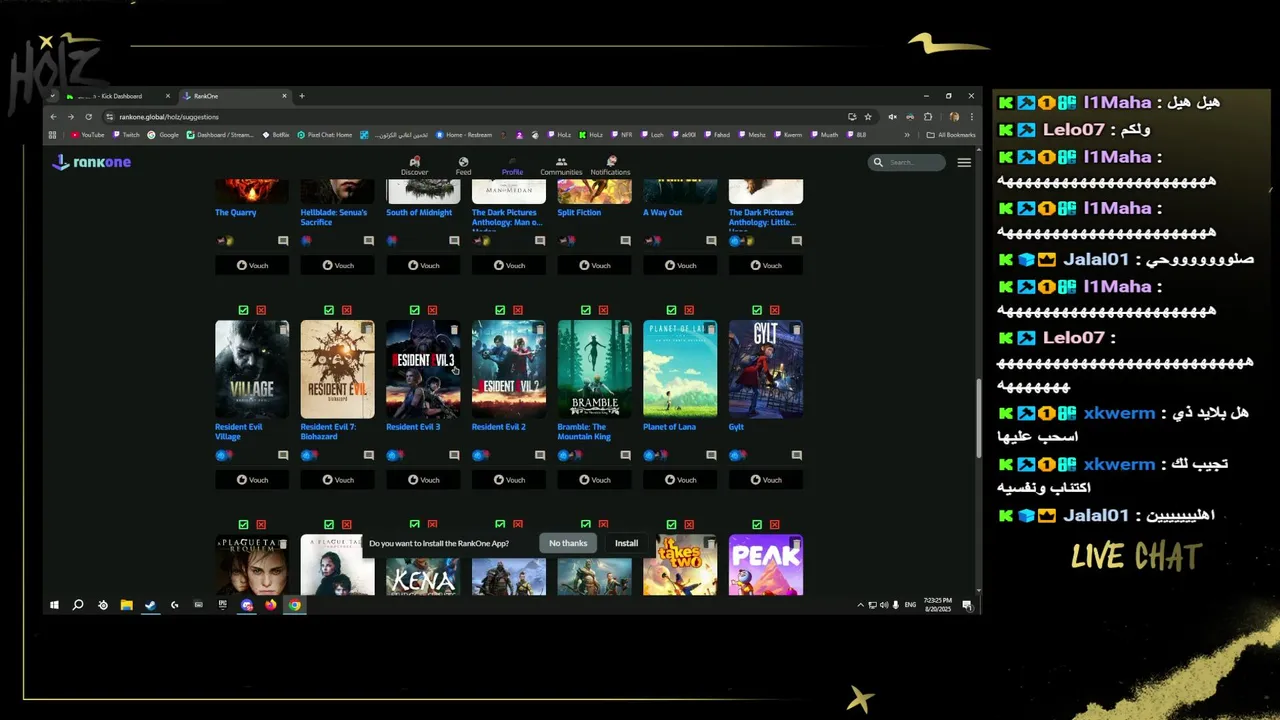
Task: Open the Windows taskbar clock
Action: (x=938, y=605)
